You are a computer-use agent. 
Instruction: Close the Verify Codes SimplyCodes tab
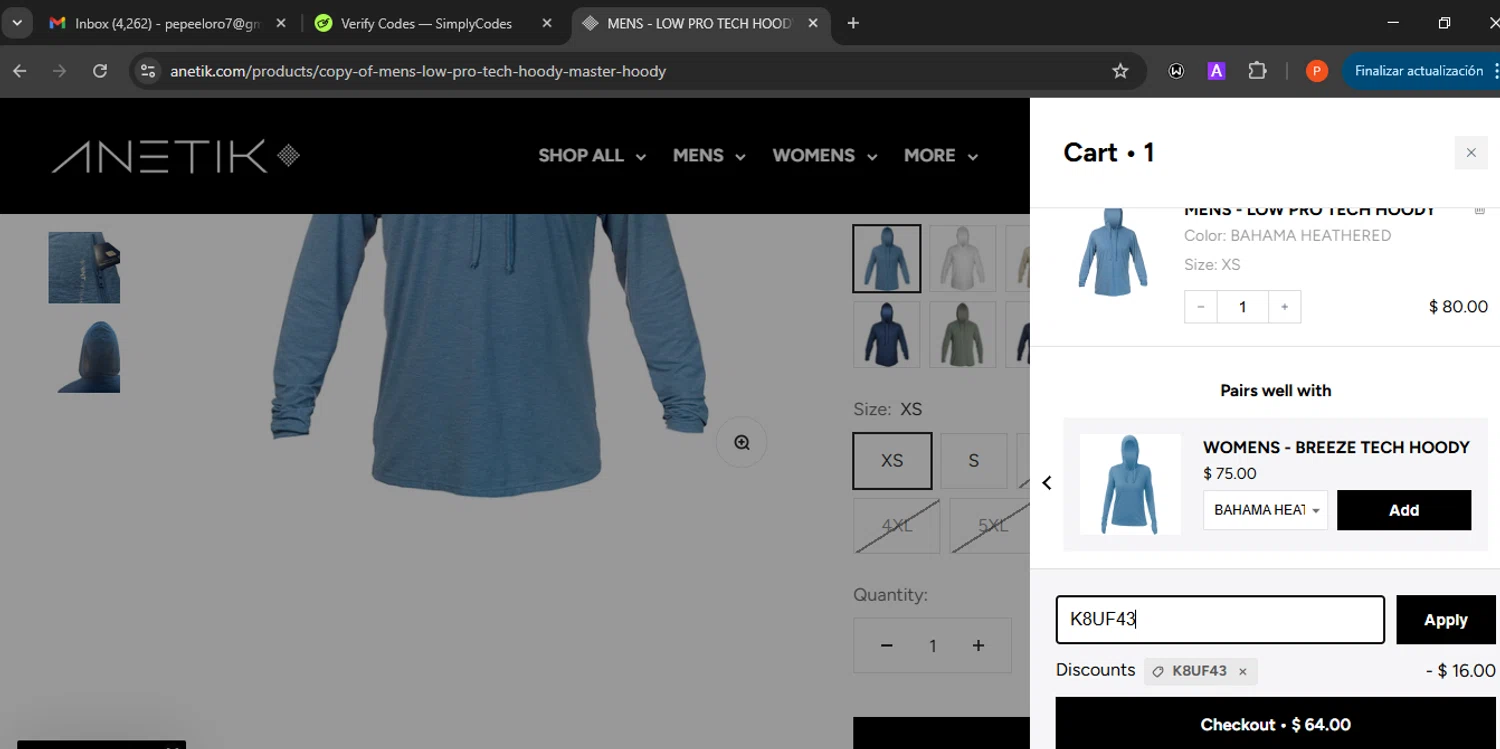click(x=547, y=23)
